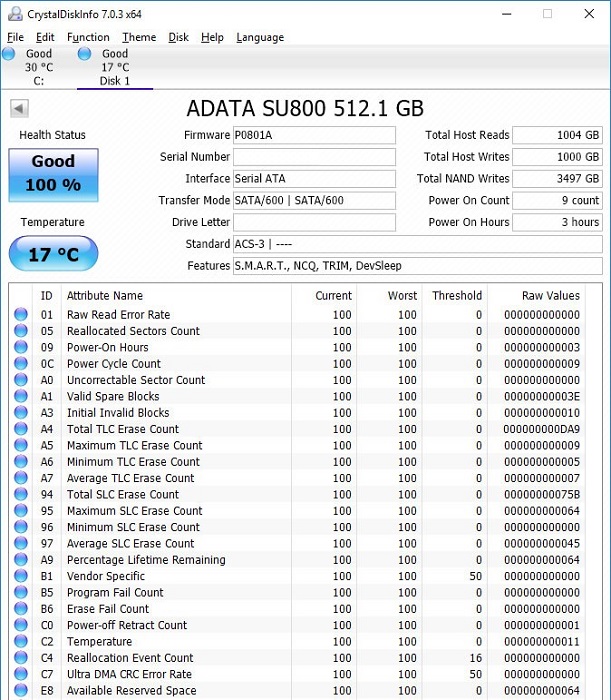
Task: Click the Good 100 % health status button
Action: (x=53, y=175)
